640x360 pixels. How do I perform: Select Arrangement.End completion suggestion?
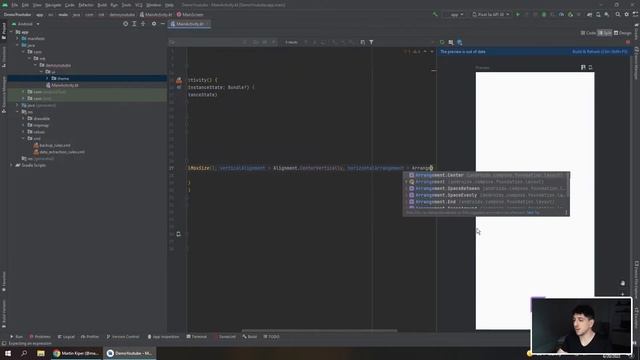click(x=486, y=202)
